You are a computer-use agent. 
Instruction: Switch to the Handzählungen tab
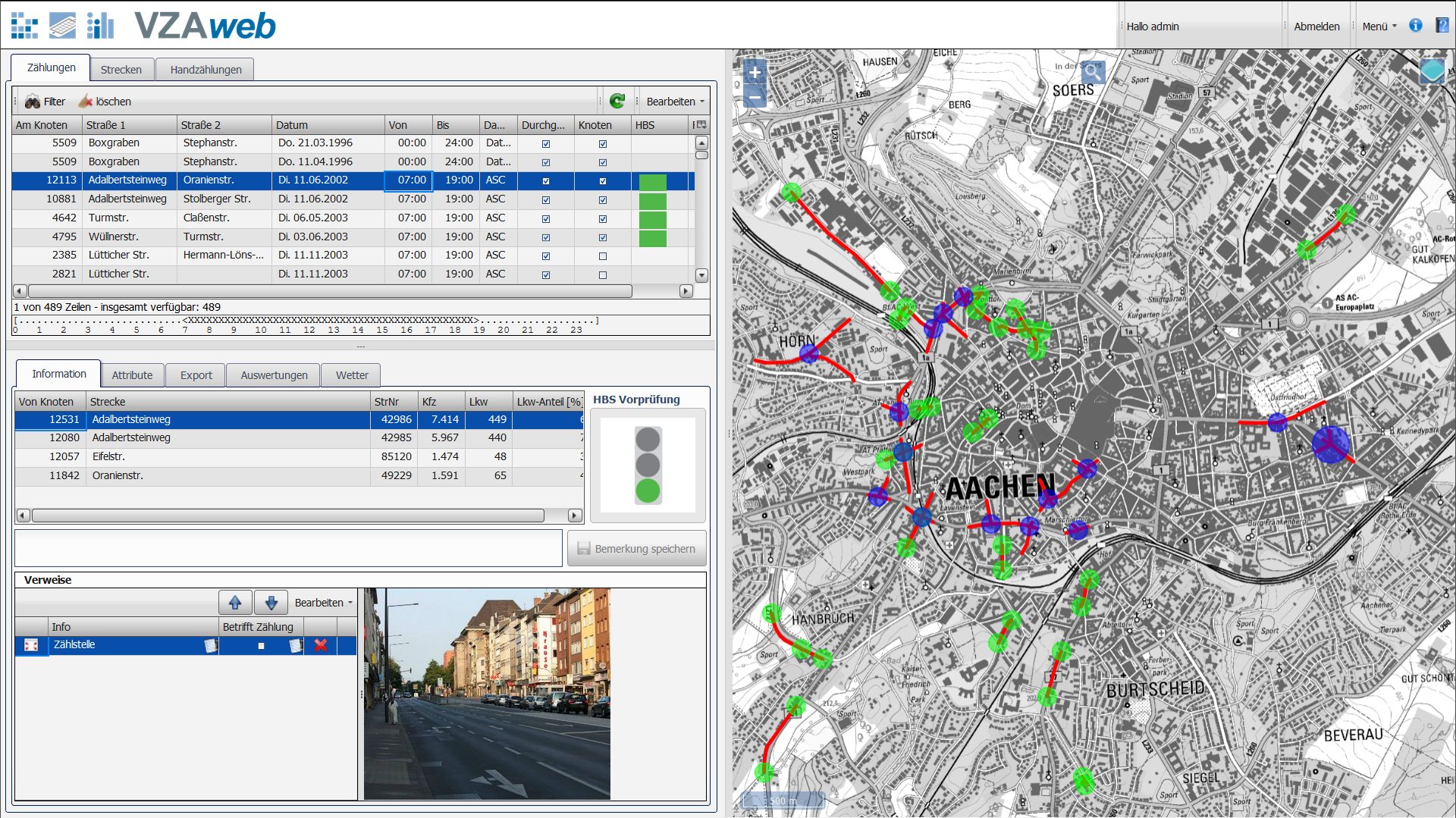click(206, 69)
